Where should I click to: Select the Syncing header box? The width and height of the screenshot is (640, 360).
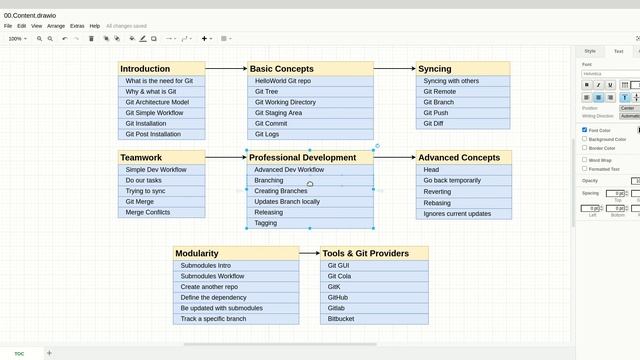(x=463, y=69)
